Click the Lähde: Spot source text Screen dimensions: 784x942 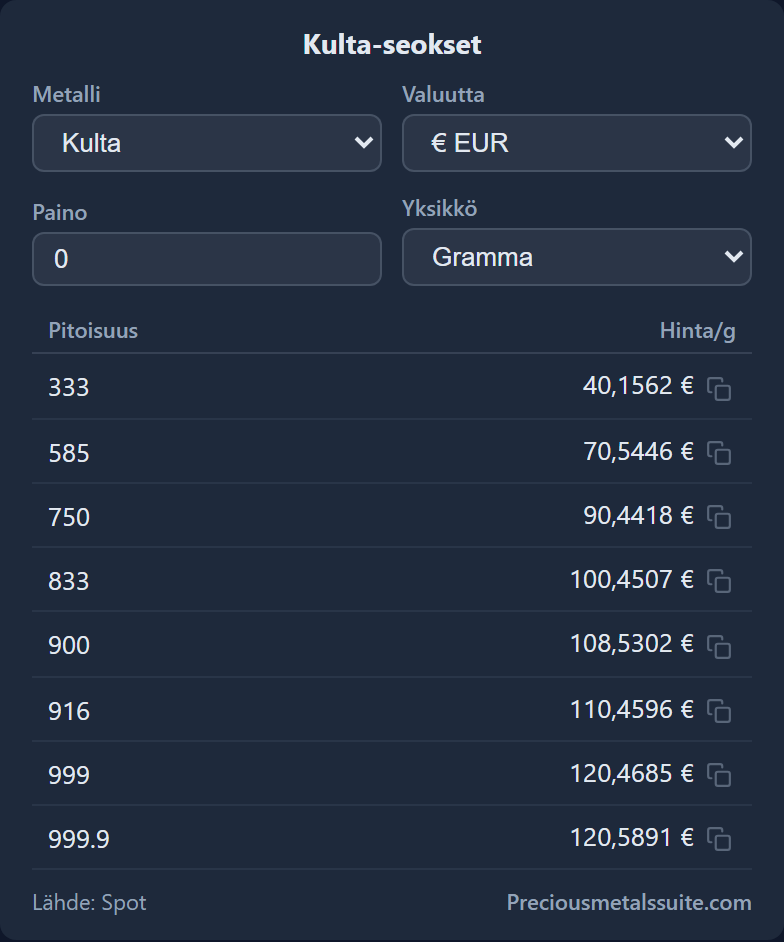pyautogui.click(x=90, y=902)
